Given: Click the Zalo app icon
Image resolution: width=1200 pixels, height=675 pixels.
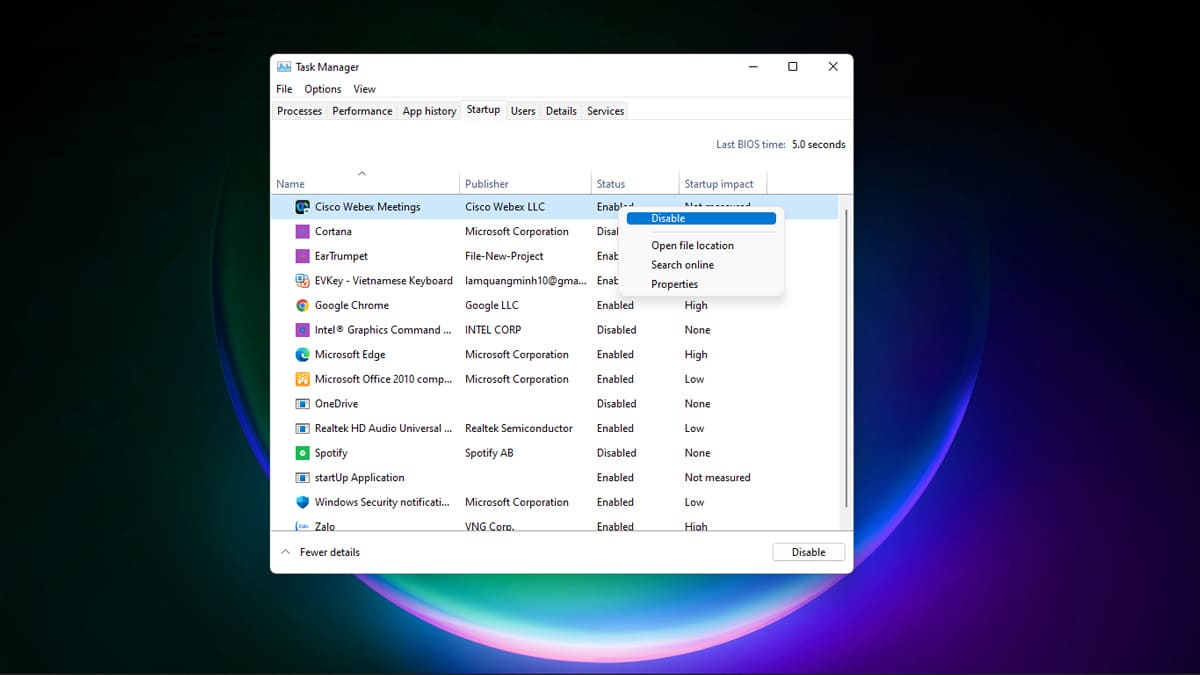Looking at the screenshot, I should 302,525.
